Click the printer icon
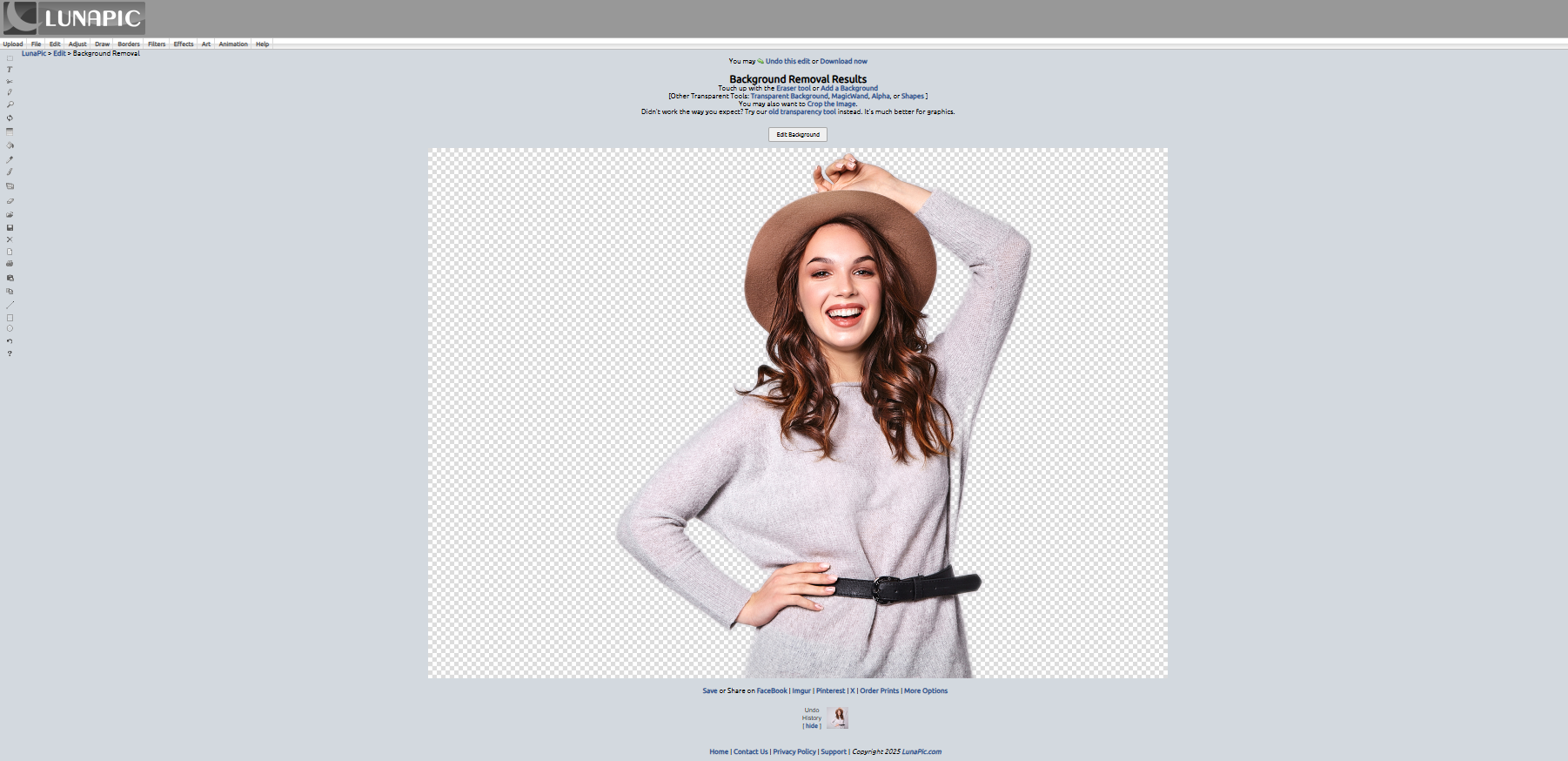Image resolution: width=1568 pixels, height=761 pixels. point(10,263)
